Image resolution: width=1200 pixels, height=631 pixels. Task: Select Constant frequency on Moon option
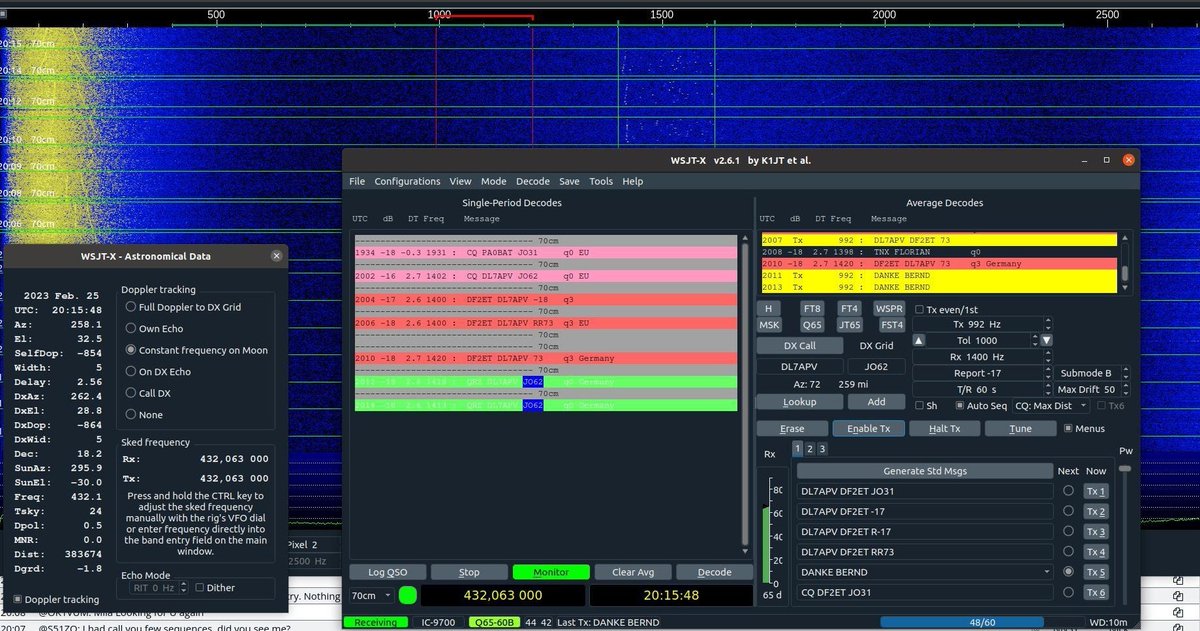pos(131,350)
